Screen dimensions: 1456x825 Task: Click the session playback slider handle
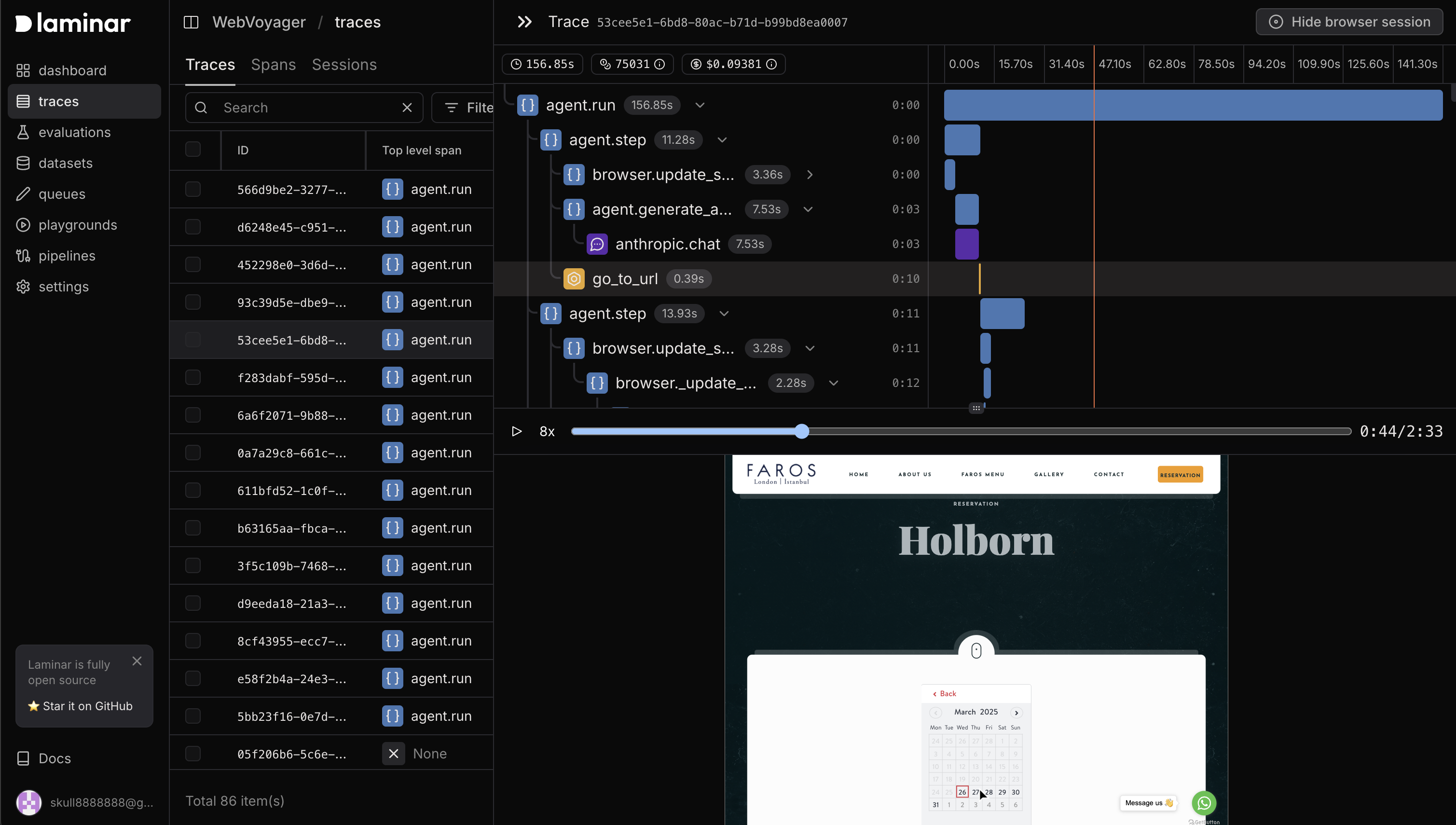[x=802, y=431]
